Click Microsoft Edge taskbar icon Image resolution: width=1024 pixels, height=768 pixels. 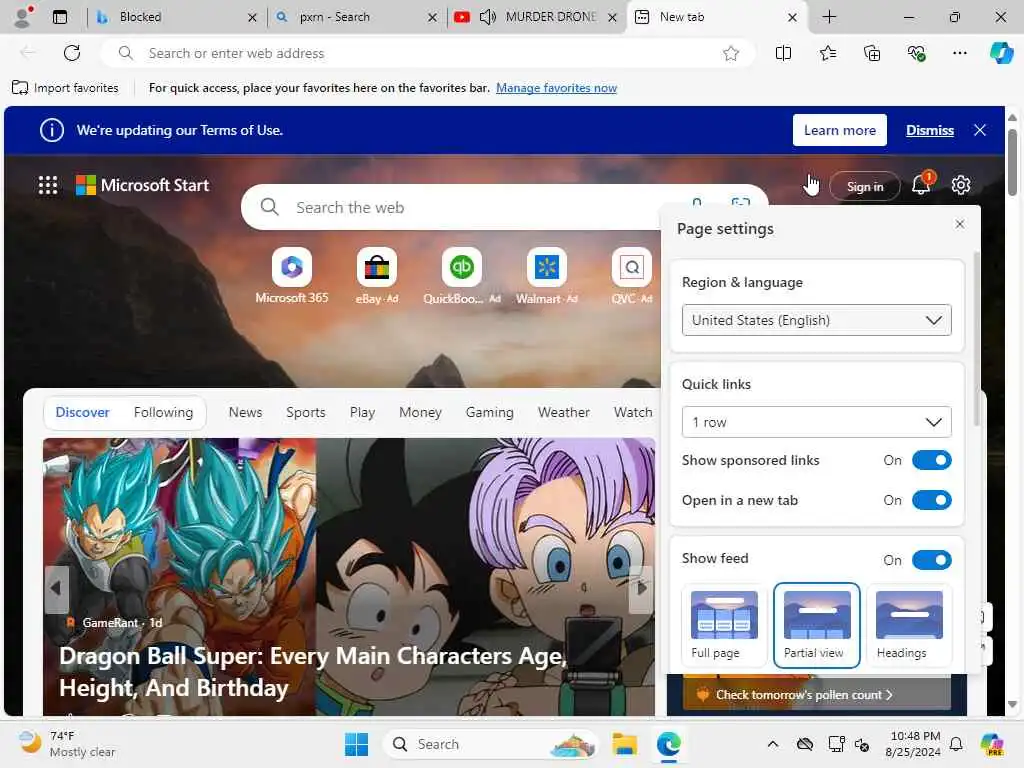(669, 744)
